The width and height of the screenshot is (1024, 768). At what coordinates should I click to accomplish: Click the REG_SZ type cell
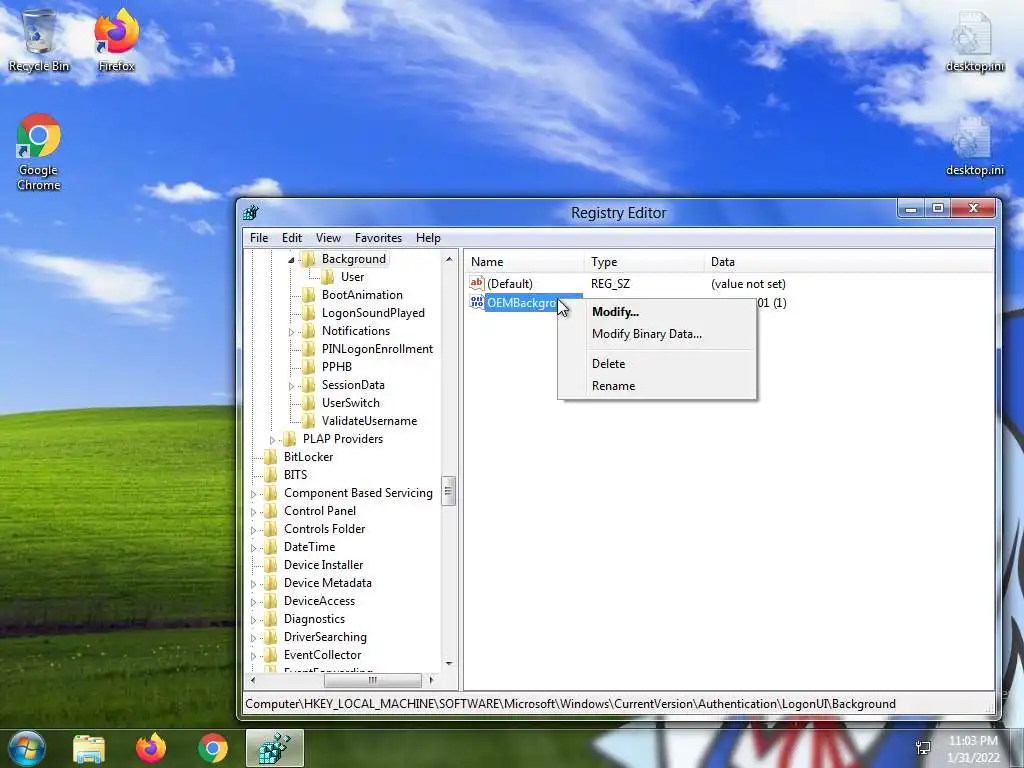point(611,283)
